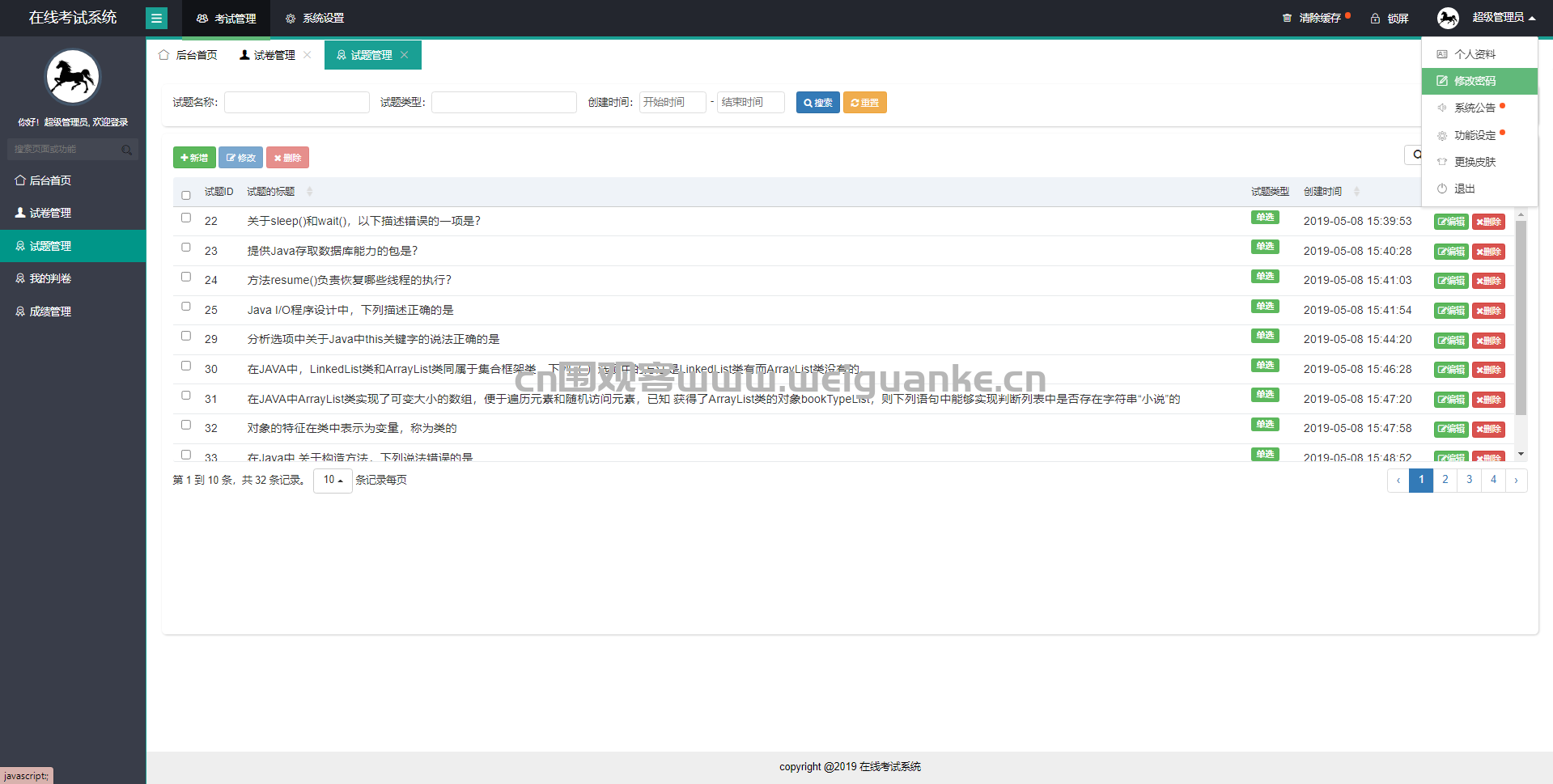Open the 开始时间 date picker
This screenshot has width=1553, height=784.
coord(673,102)
